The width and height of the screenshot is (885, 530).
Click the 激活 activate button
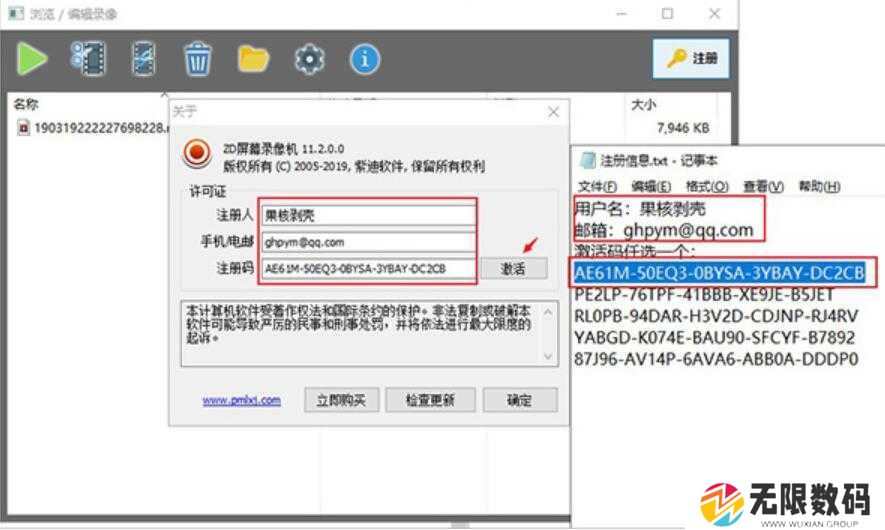(x=514, y=269)
